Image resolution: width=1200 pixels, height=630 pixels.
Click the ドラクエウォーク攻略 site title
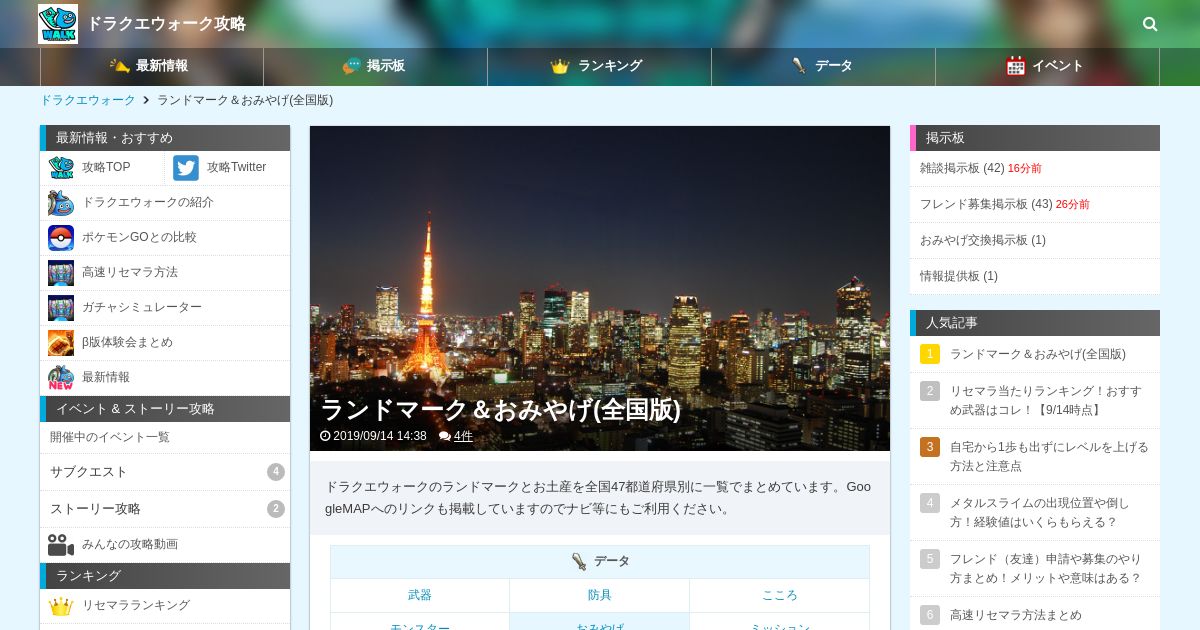166,24
